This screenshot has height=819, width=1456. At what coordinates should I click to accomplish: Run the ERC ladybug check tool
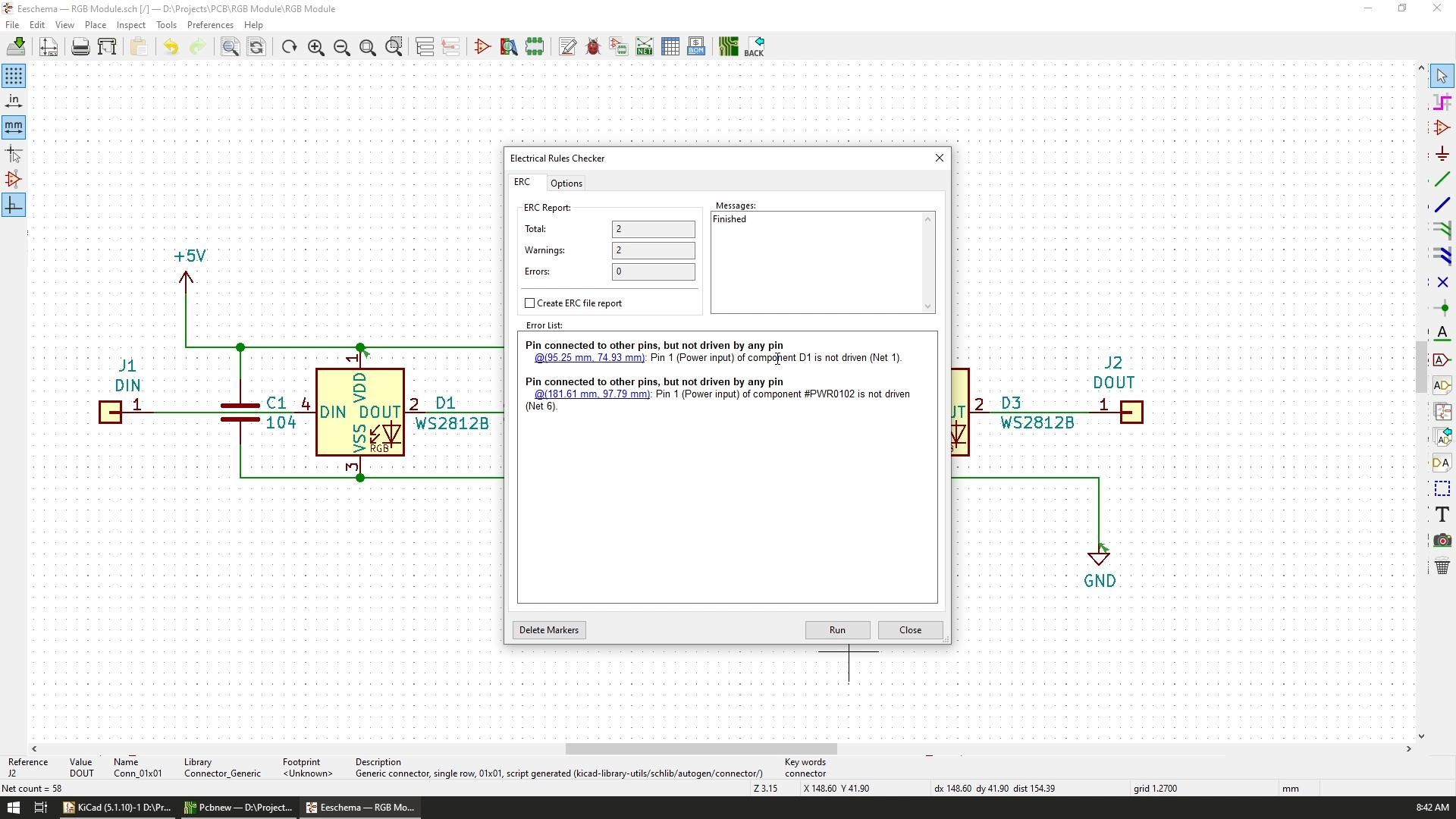(x=593, y=46)
